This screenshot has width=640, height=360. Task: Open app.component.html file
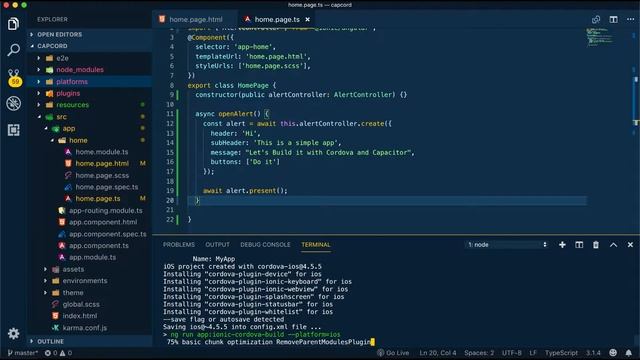pos(103,222)
